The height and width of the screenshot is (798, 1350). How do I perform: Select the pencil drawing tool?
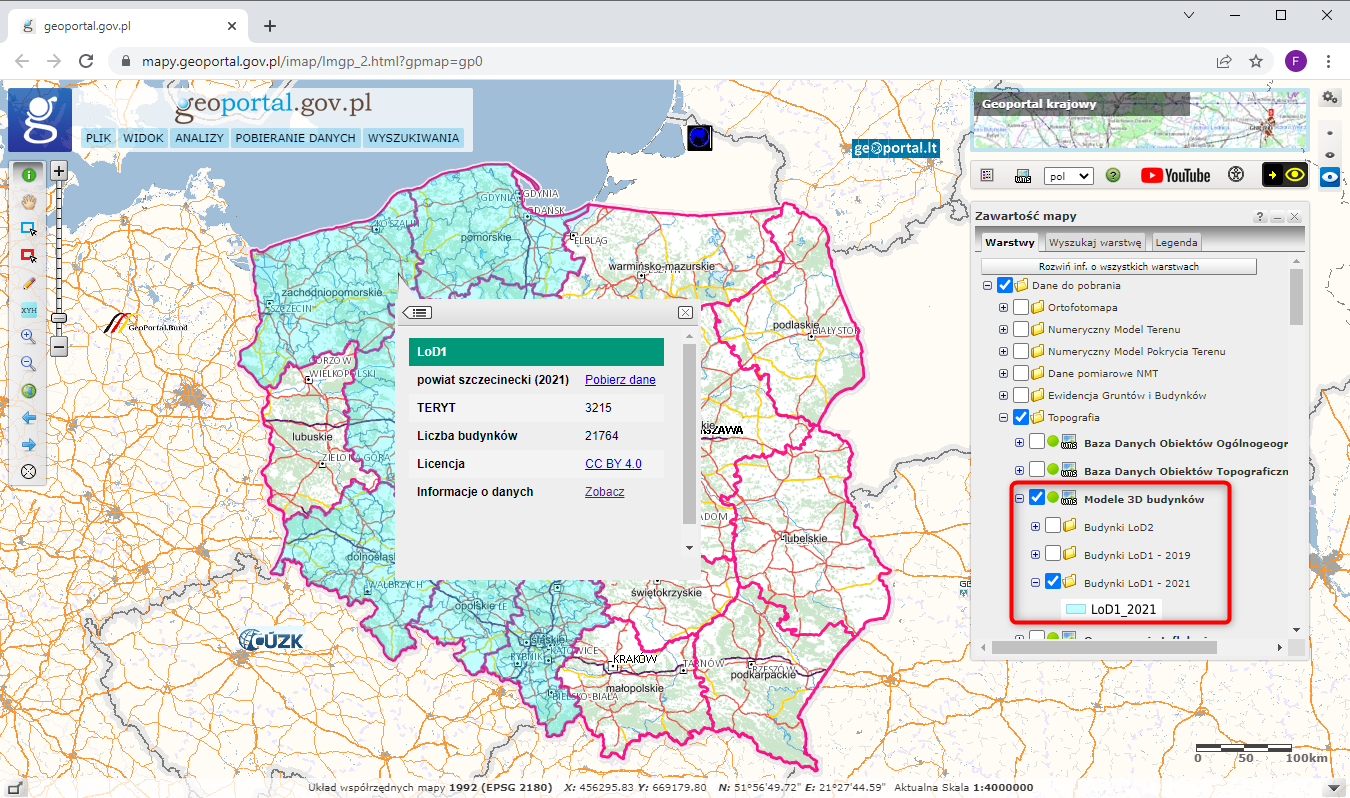29,283
